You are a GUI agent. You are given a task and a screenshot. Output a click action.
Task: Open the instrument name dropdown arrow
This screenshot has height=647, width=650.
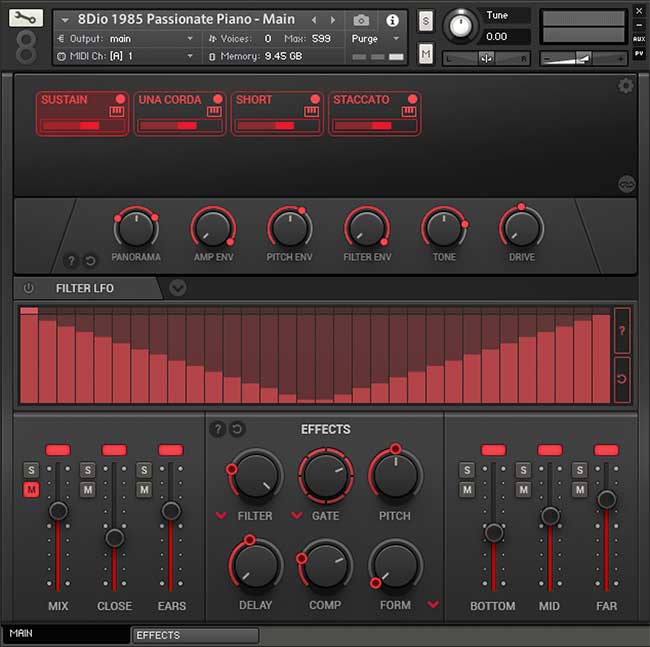click(65, 20)
